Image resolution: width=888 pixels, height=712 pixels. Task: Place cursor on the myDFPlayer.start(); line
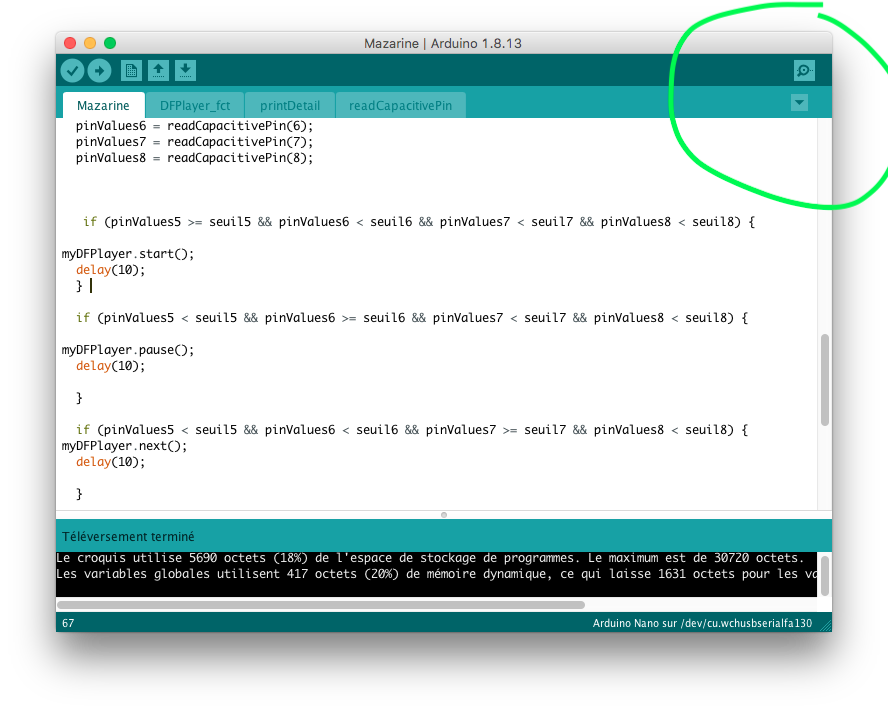(x=128, y=254)
